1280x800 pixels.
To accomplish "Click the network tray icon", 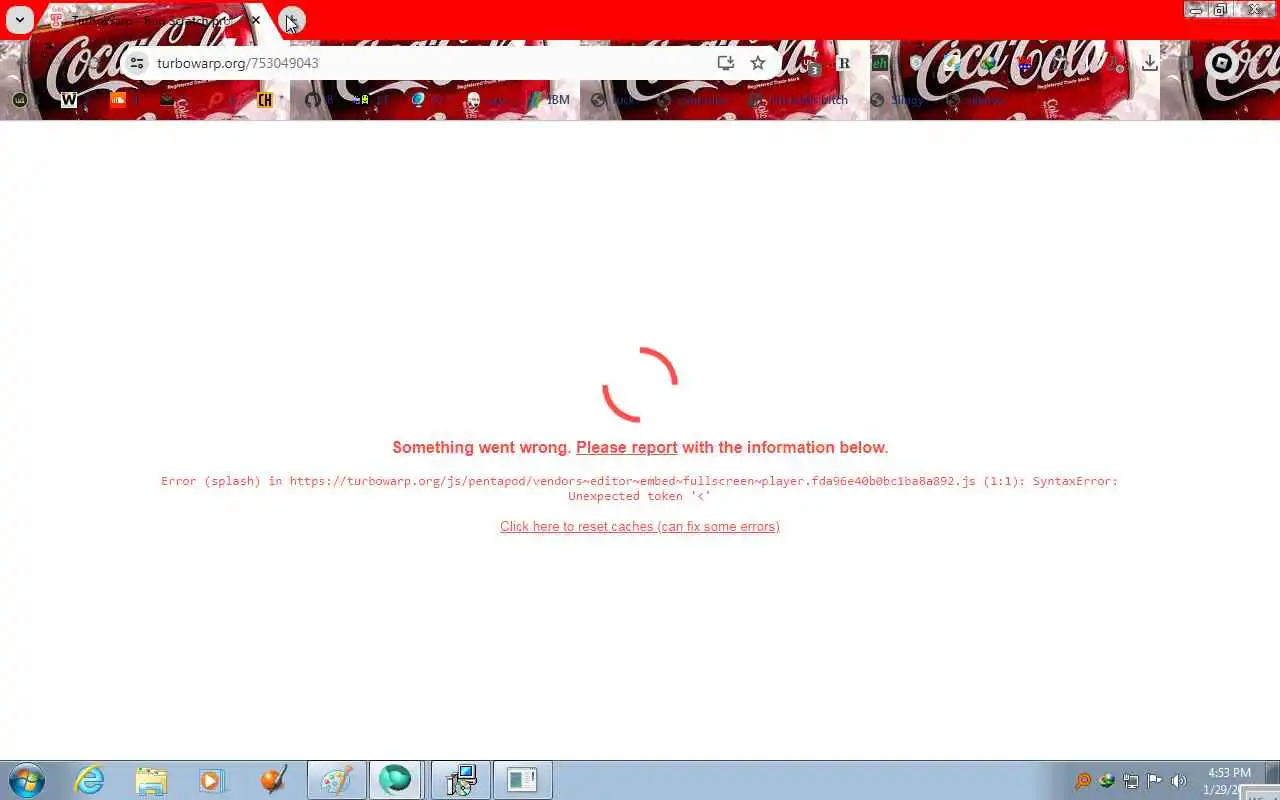I will [1131, 781].
